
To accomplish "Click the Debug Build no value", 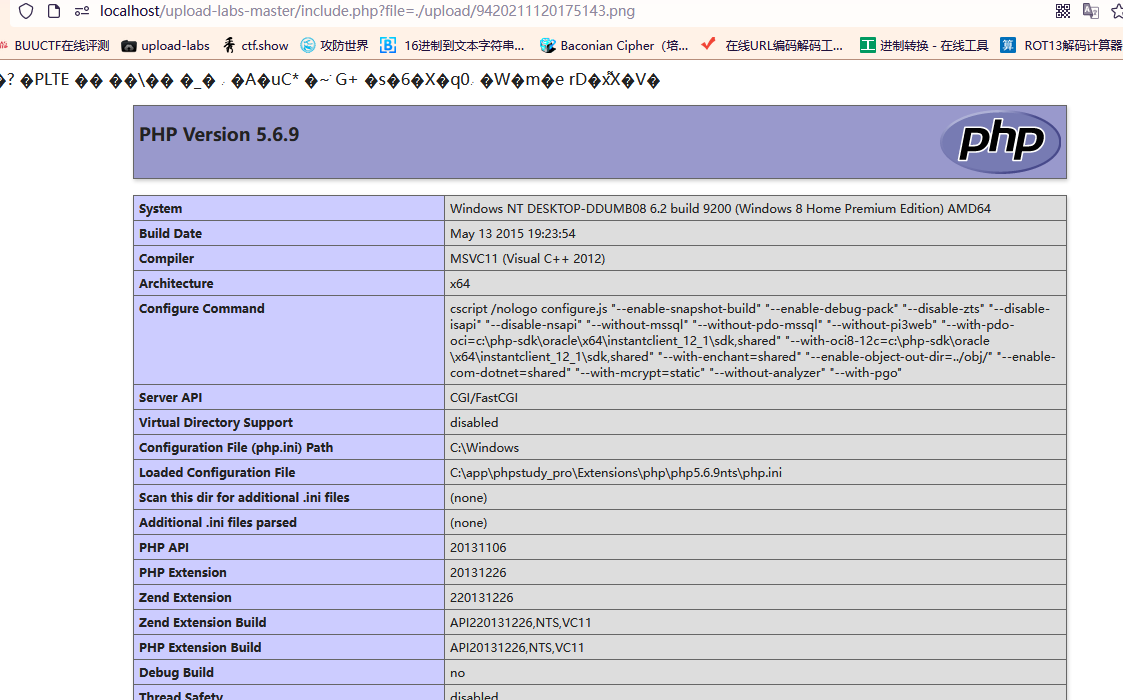I will coord(458,673).
